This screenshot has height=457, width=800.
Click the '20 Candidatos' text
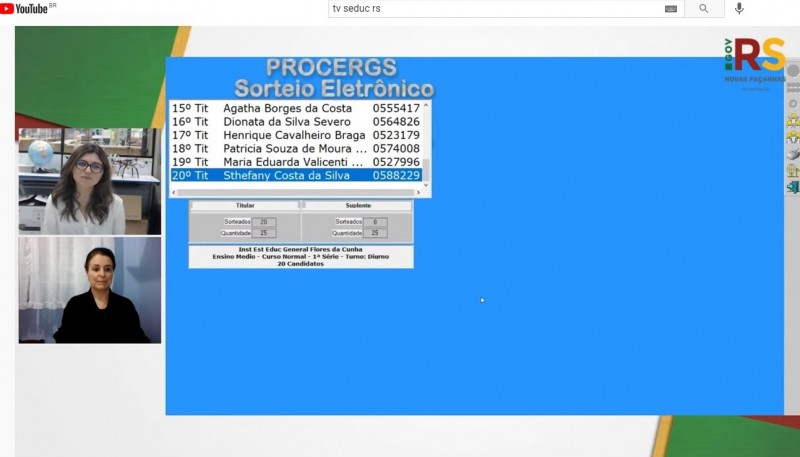(x=301, y=264)
